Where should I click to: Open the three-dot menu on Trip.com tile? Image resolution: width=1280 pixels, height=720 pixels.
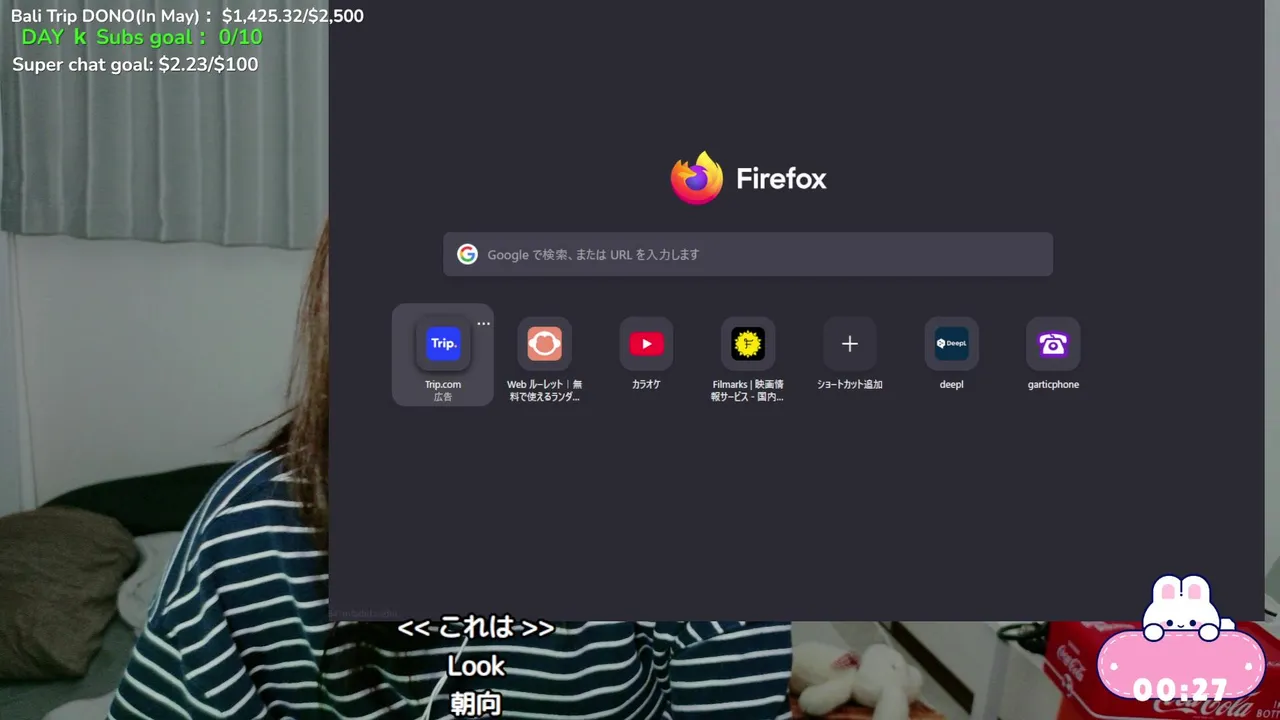coord(484,324)
